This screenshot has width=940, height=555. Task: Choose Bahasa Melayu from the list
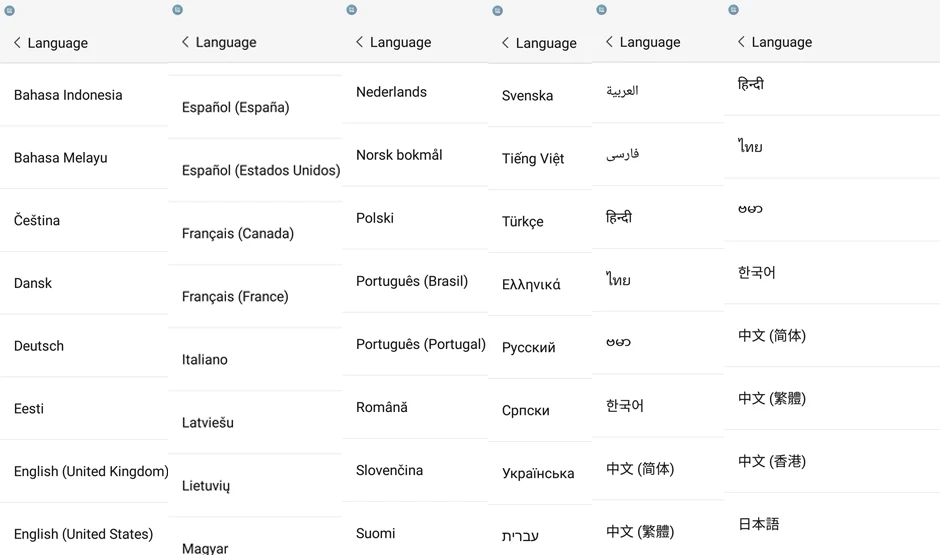(84, 158)
